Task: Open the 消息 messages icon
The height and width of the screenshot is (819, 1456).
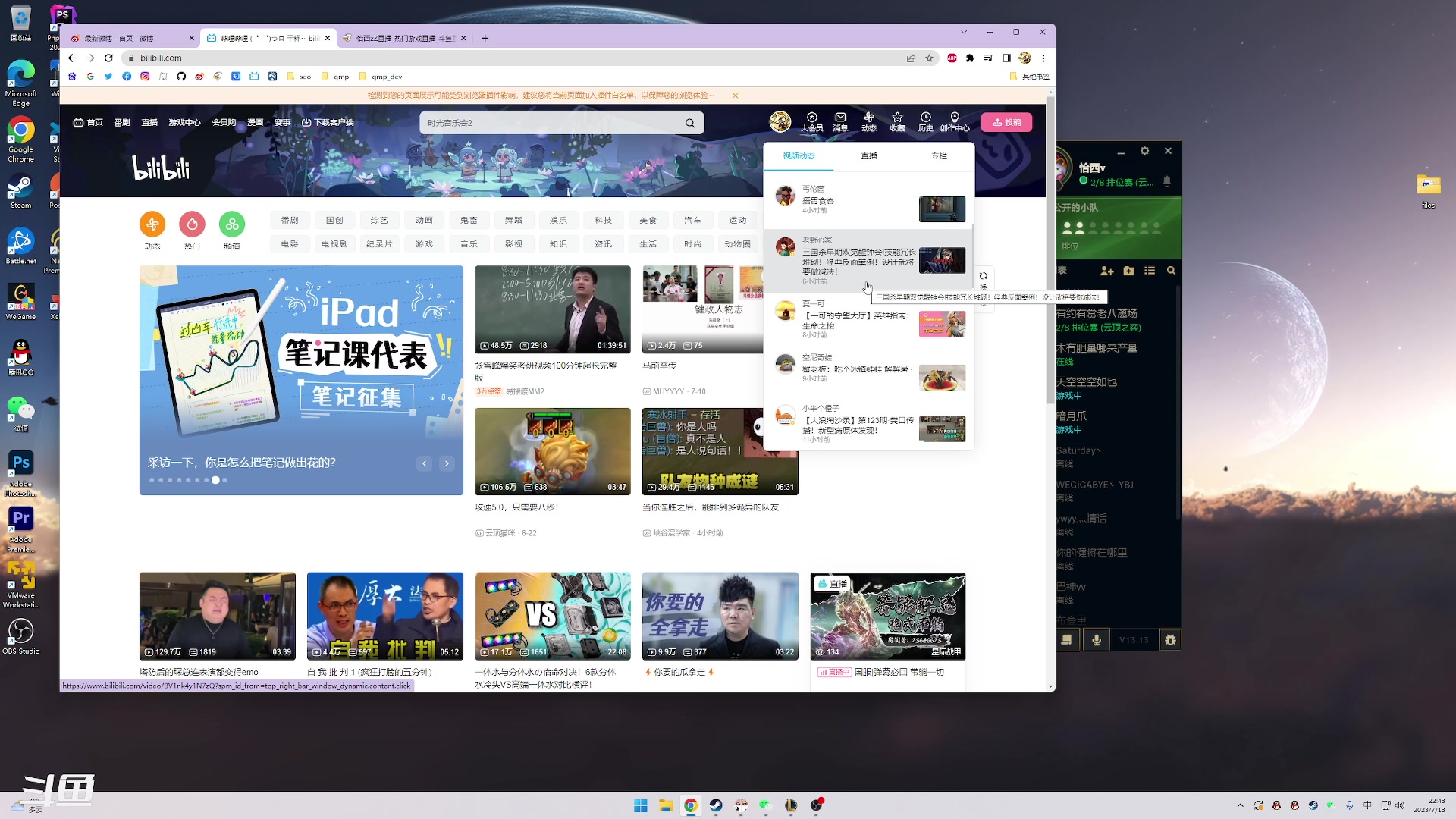Action: (x=840, y=122)
